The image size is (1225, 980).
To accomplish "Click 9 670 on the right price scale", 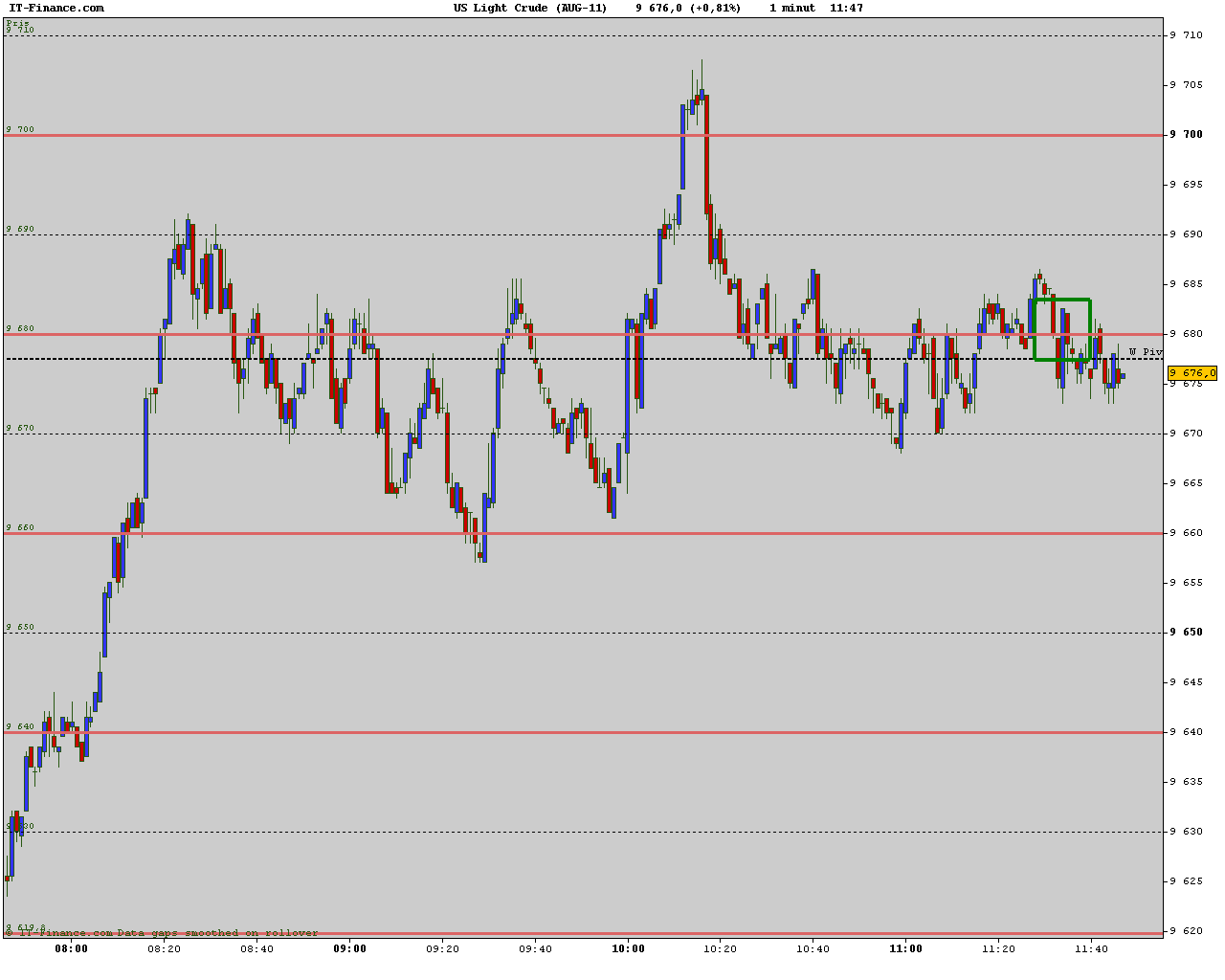I will tap(1186, 434).
